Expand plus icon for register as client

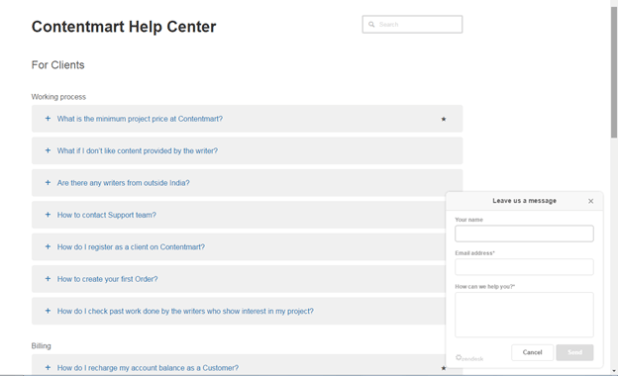[48, 246]
